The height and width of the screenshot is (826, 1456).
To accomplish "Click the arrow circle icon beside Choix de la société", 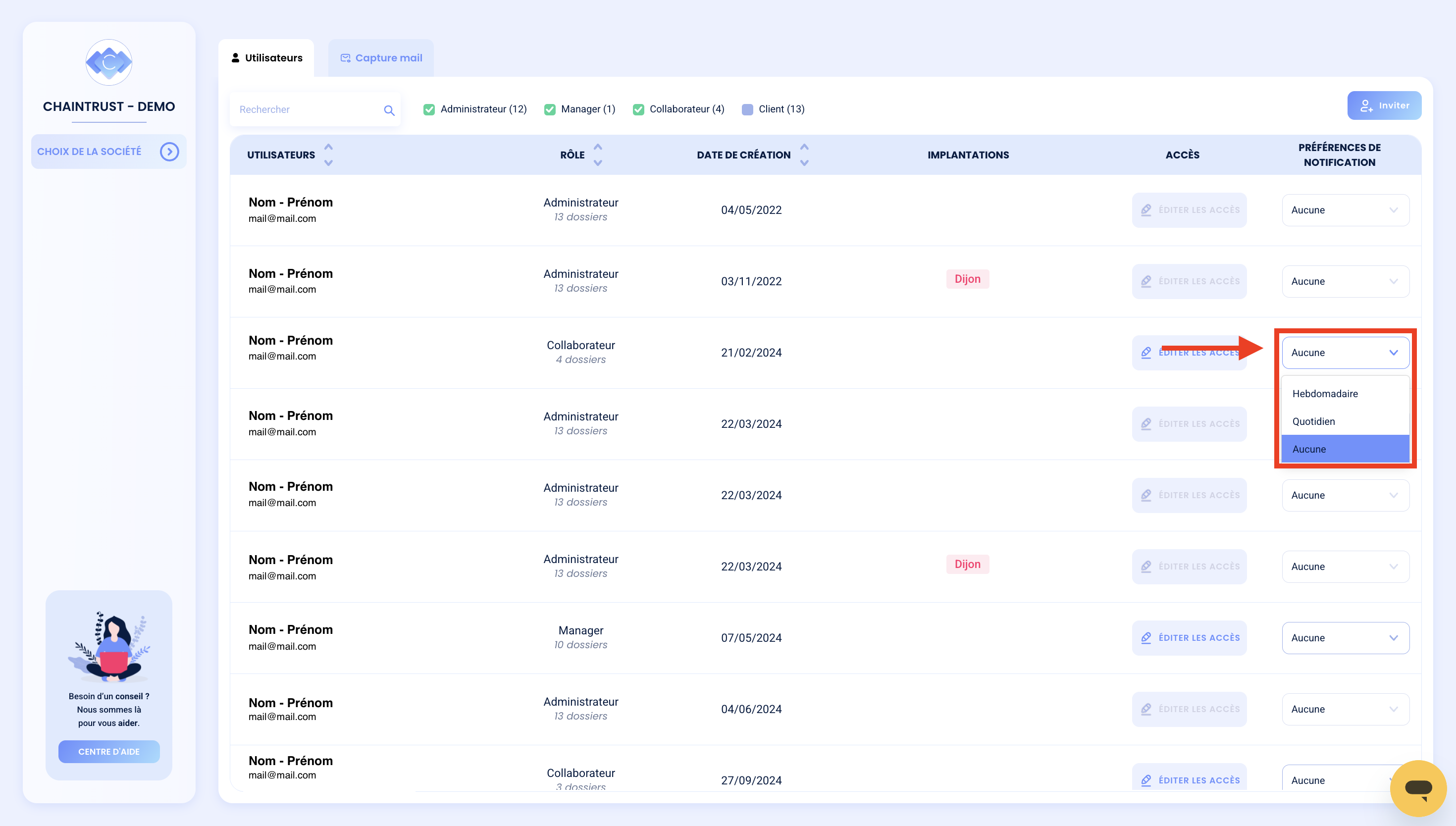I will coord(169,152).
